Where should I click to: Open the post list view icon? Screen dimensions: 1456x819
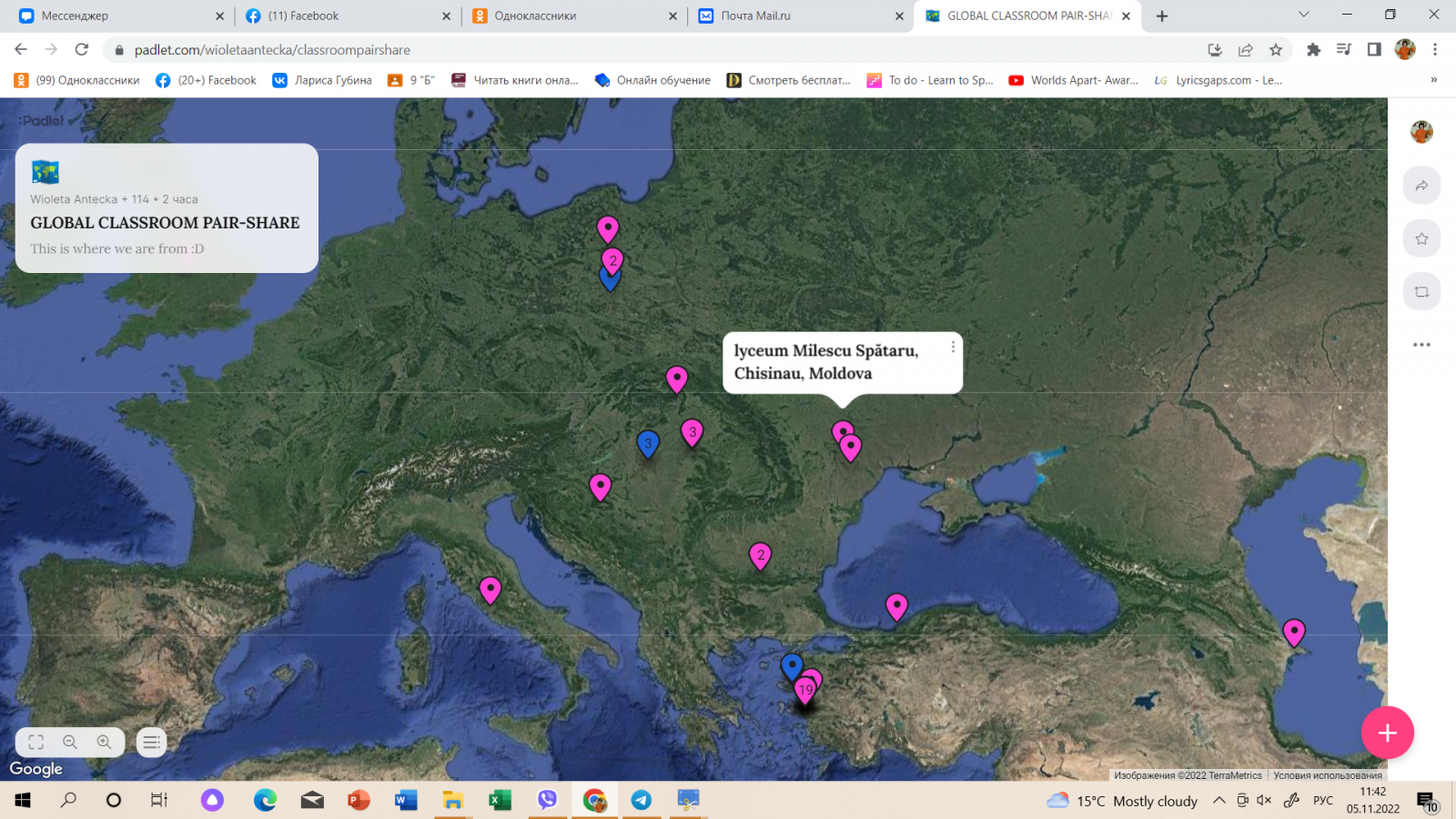[x=151, y=743]
